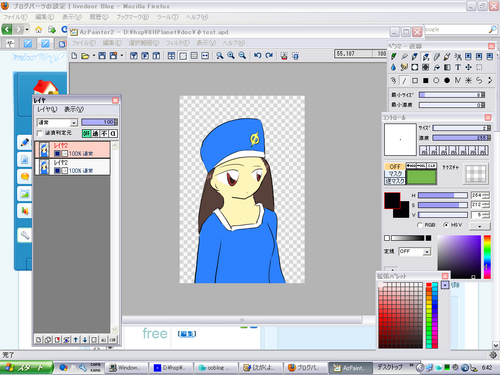Click the blue 編集 link on blog page
Screen dimensions: 500x375
[x=187, y=334]
